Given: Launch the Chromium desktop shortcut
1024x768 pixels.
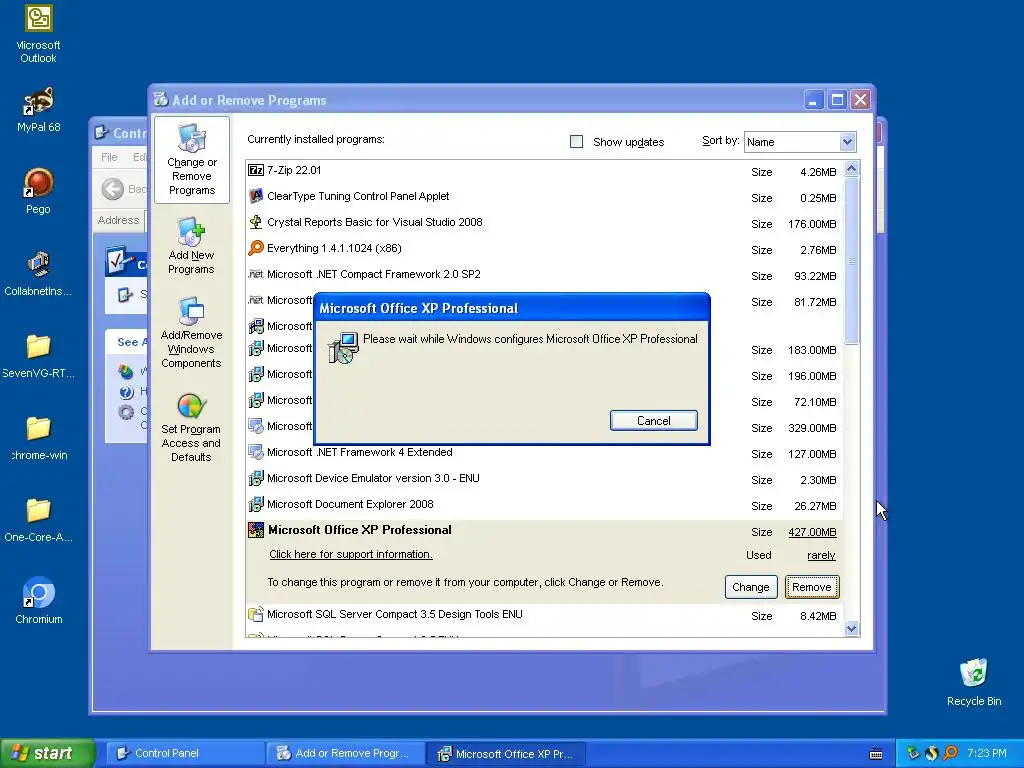Looking at the screenshot, I should pyautogui.click(x=39, y=601).
